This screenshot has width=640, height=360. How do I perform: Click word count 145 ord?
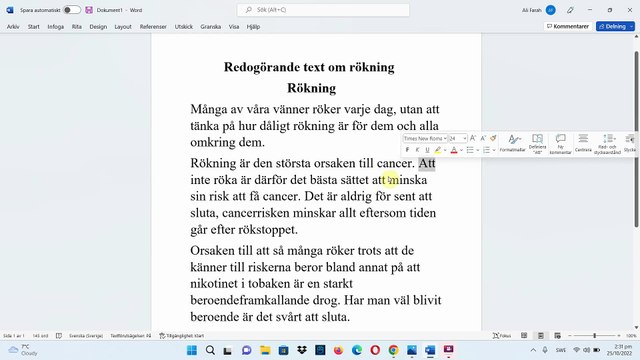[x=40, y=336]
